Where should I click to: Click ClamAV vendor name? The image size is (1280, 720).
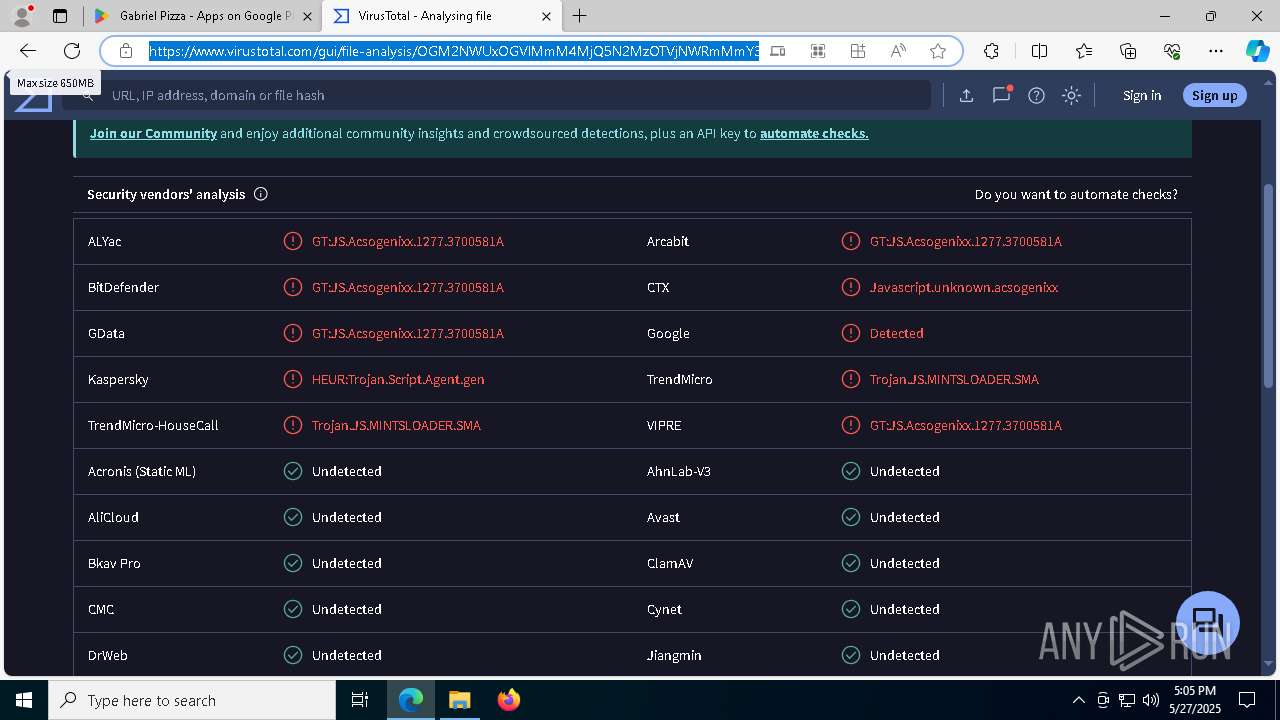point(670,563)
